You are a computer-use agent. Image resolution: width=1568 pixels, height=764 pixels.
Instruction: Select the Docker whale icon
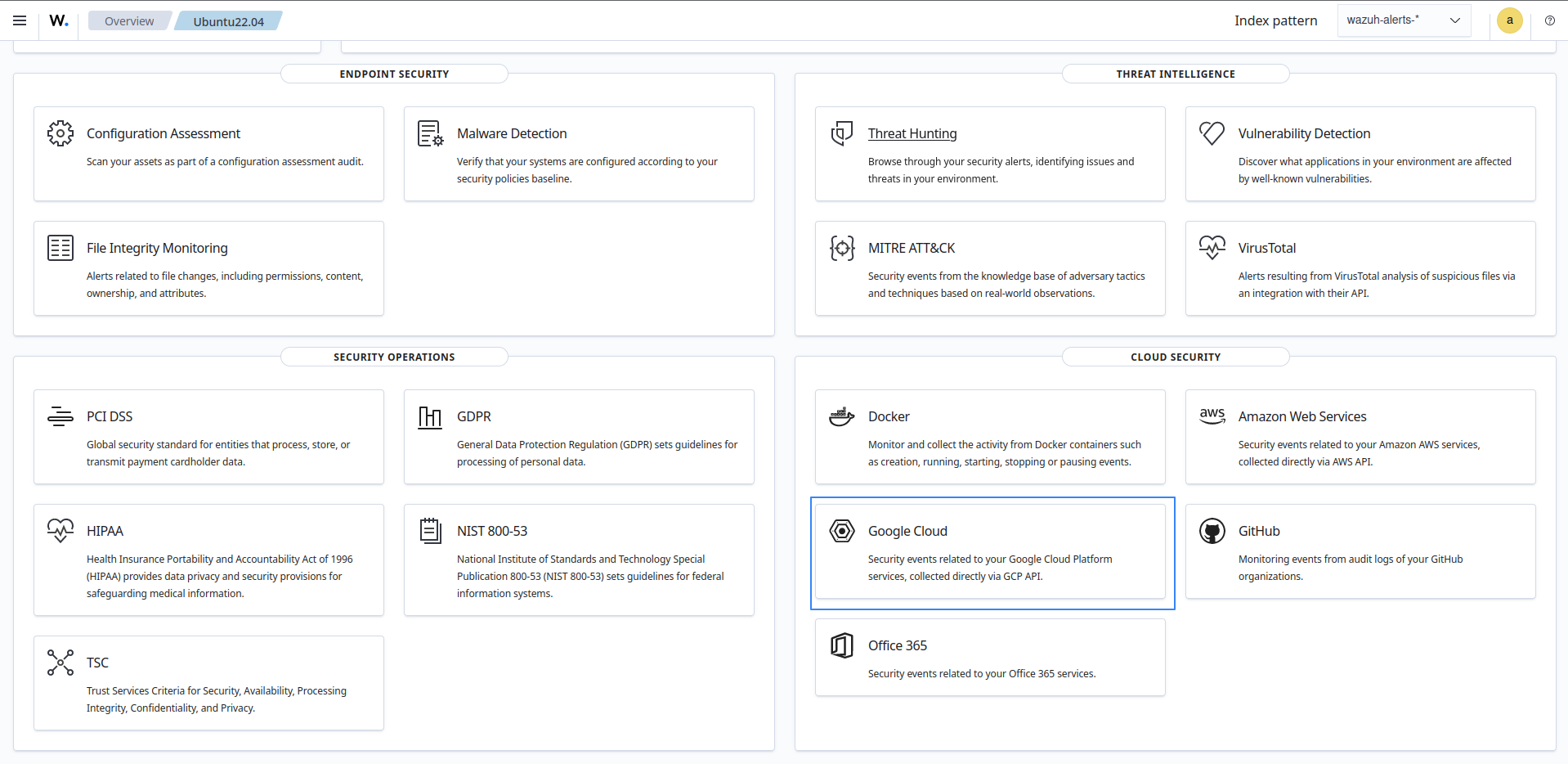[x=841, y=416]
